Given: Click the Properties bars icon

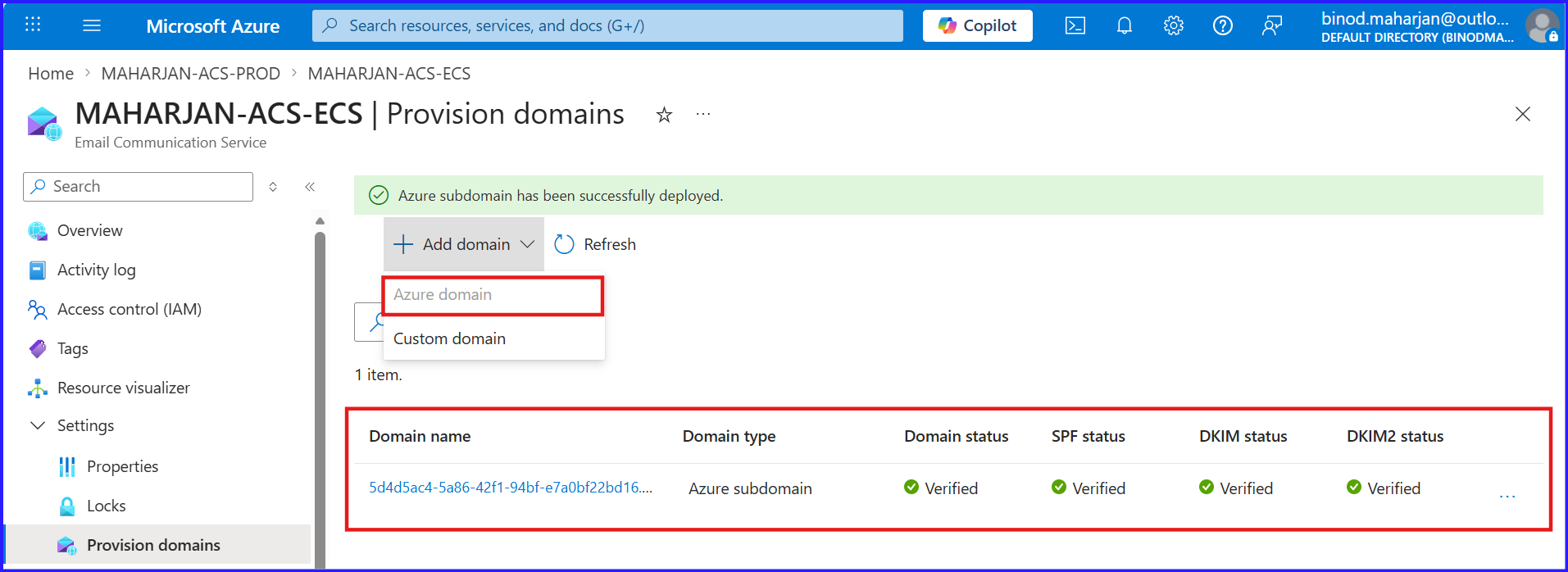Looking at the screenshot, I should point(67,466).
